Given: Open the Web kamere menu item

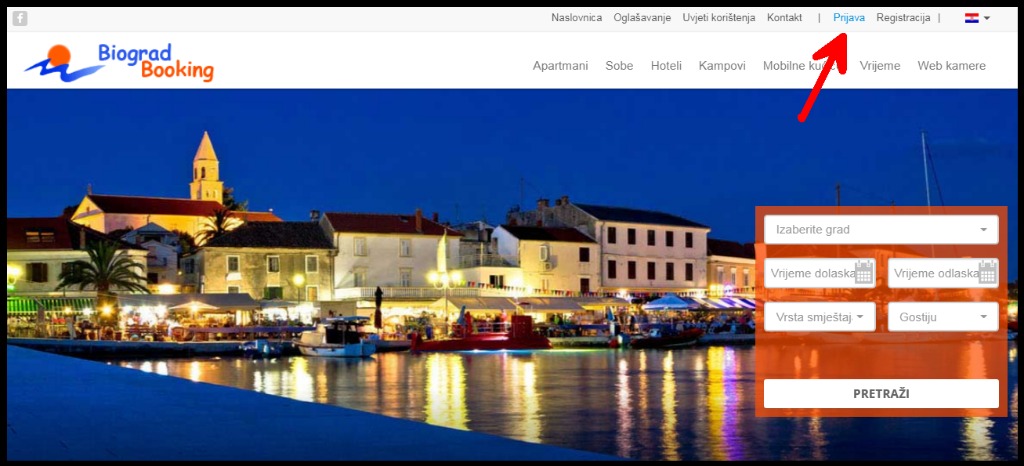Looking at the screenshot, I should pos(951,66).
